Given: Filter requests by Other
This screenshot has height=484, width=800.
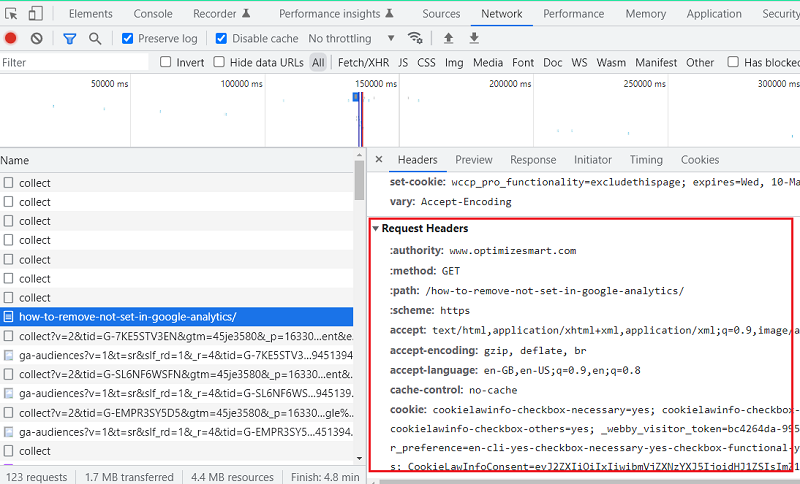Looking at the screenshot, I should pos(699,62).
